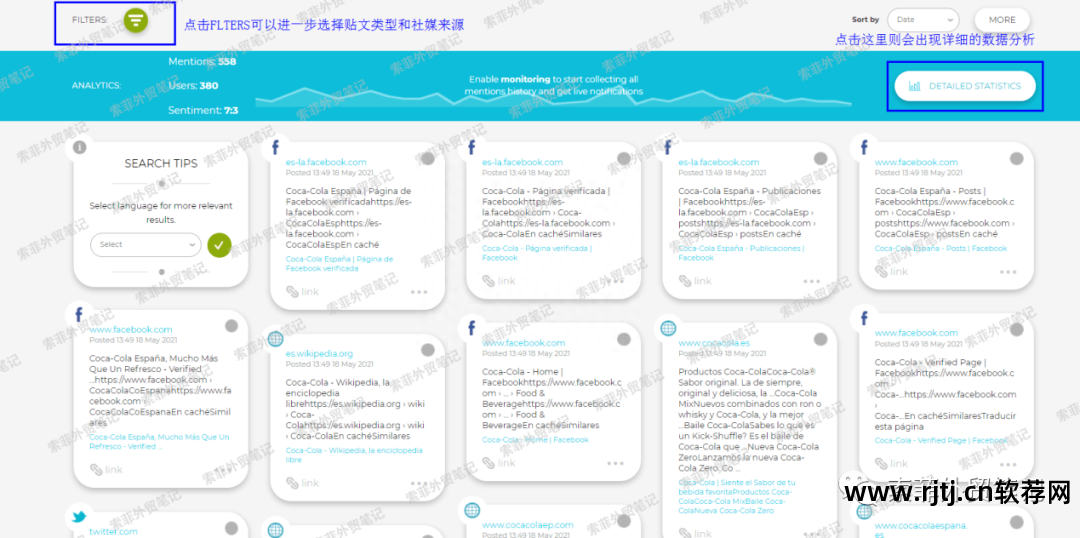Open the green FILTERS funnel icon
1080x538 pixels.
pyautogui.click(x=136, y=21)
